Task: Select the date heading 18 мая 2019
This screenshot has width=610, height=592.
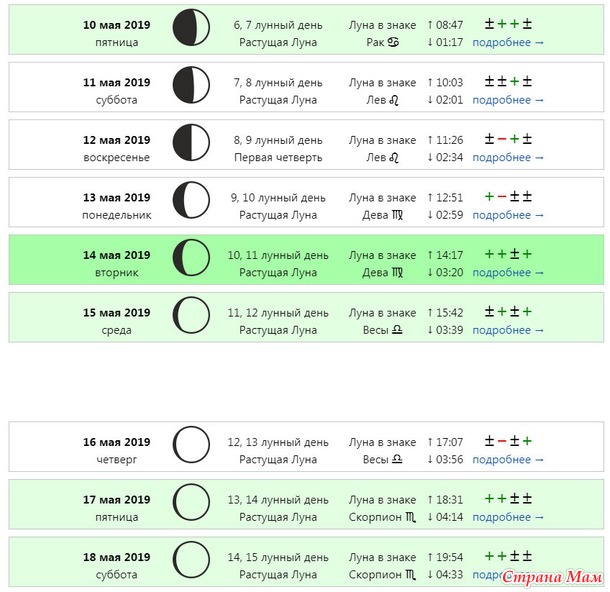Action: (116, 557)
